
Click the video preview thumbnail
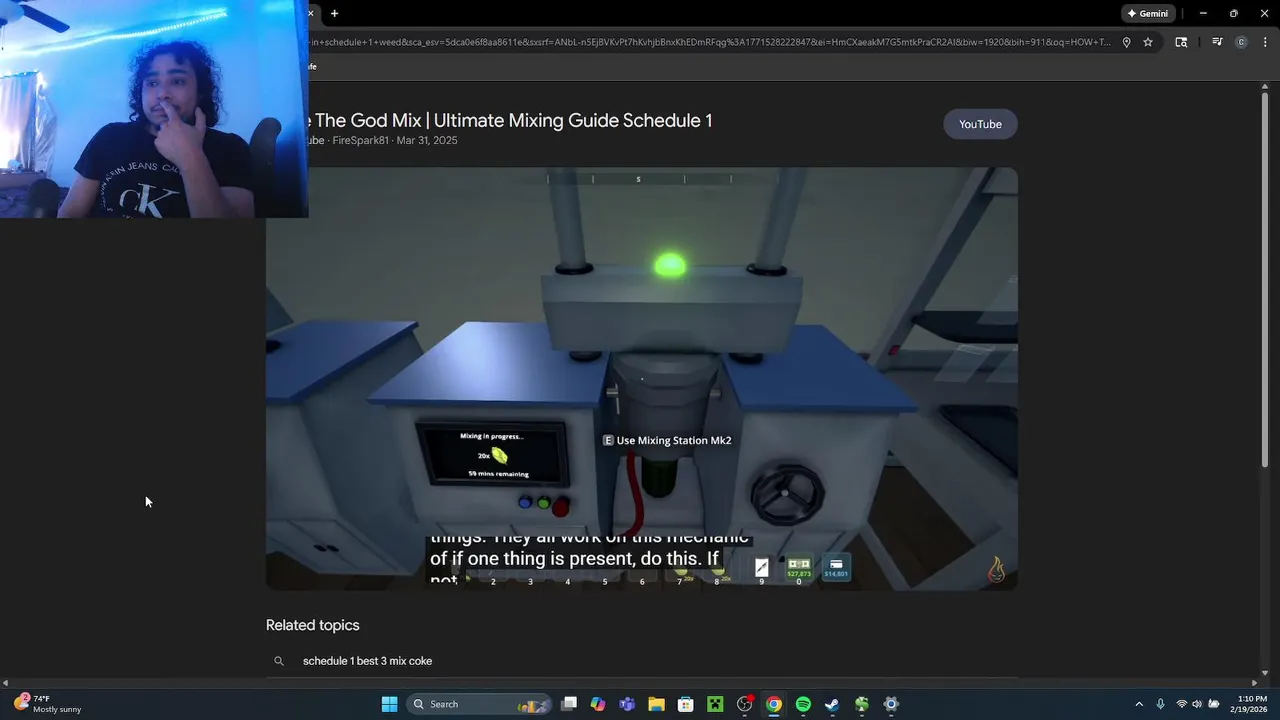641,378
